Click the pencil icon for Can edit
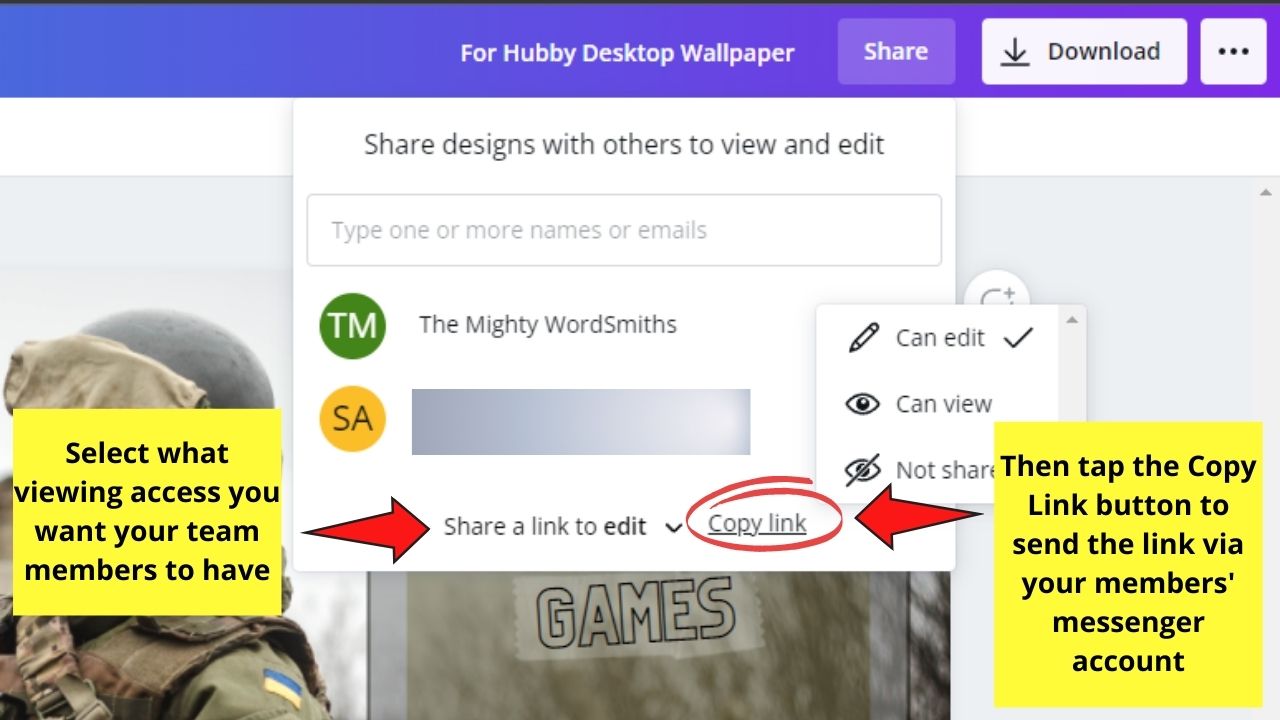Screen dimensions: 1280x720 pos(863,338)
